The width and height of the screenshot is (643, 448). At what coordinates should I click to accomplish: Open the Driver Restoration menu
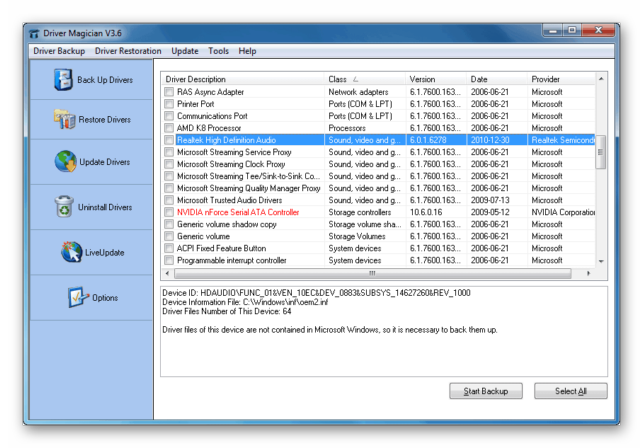[x=128, y=51]
